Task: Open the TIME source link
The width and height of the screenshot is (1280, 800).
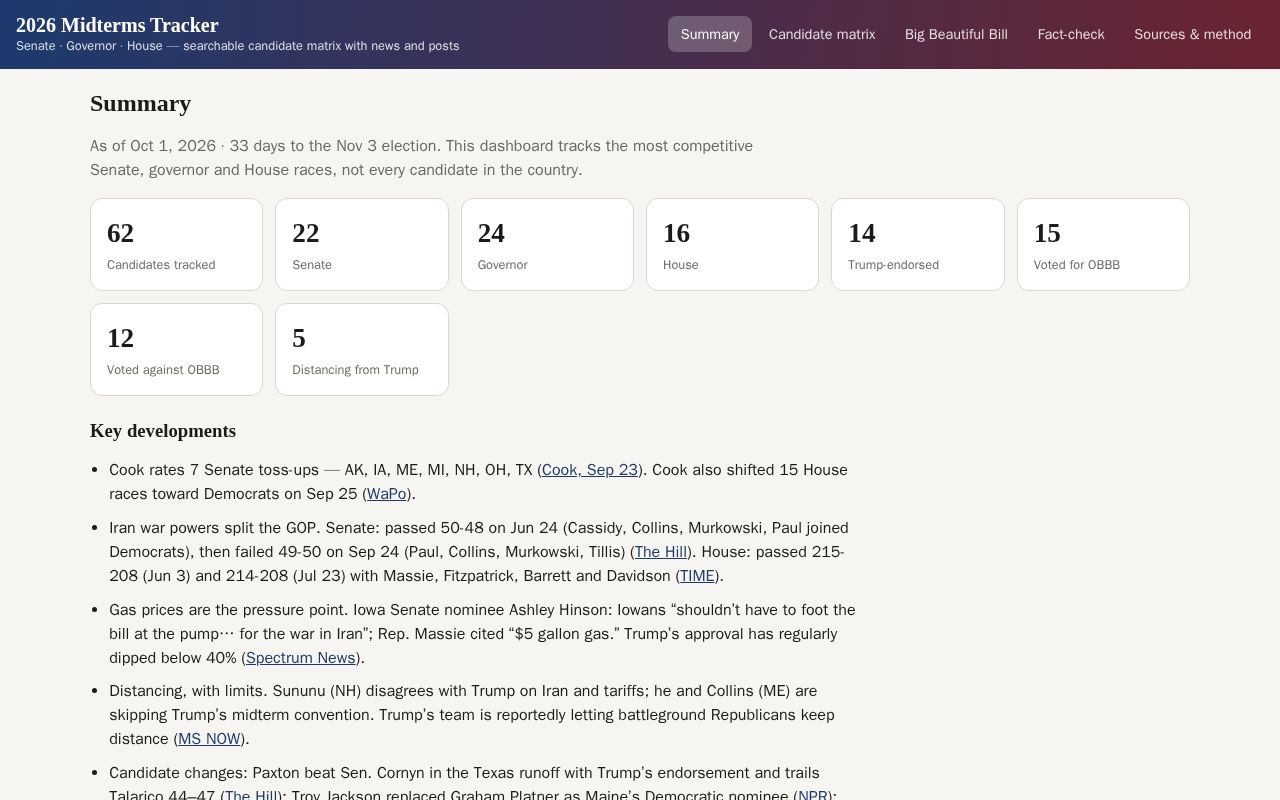Action: pyautogui.click(x=697, y=576)
